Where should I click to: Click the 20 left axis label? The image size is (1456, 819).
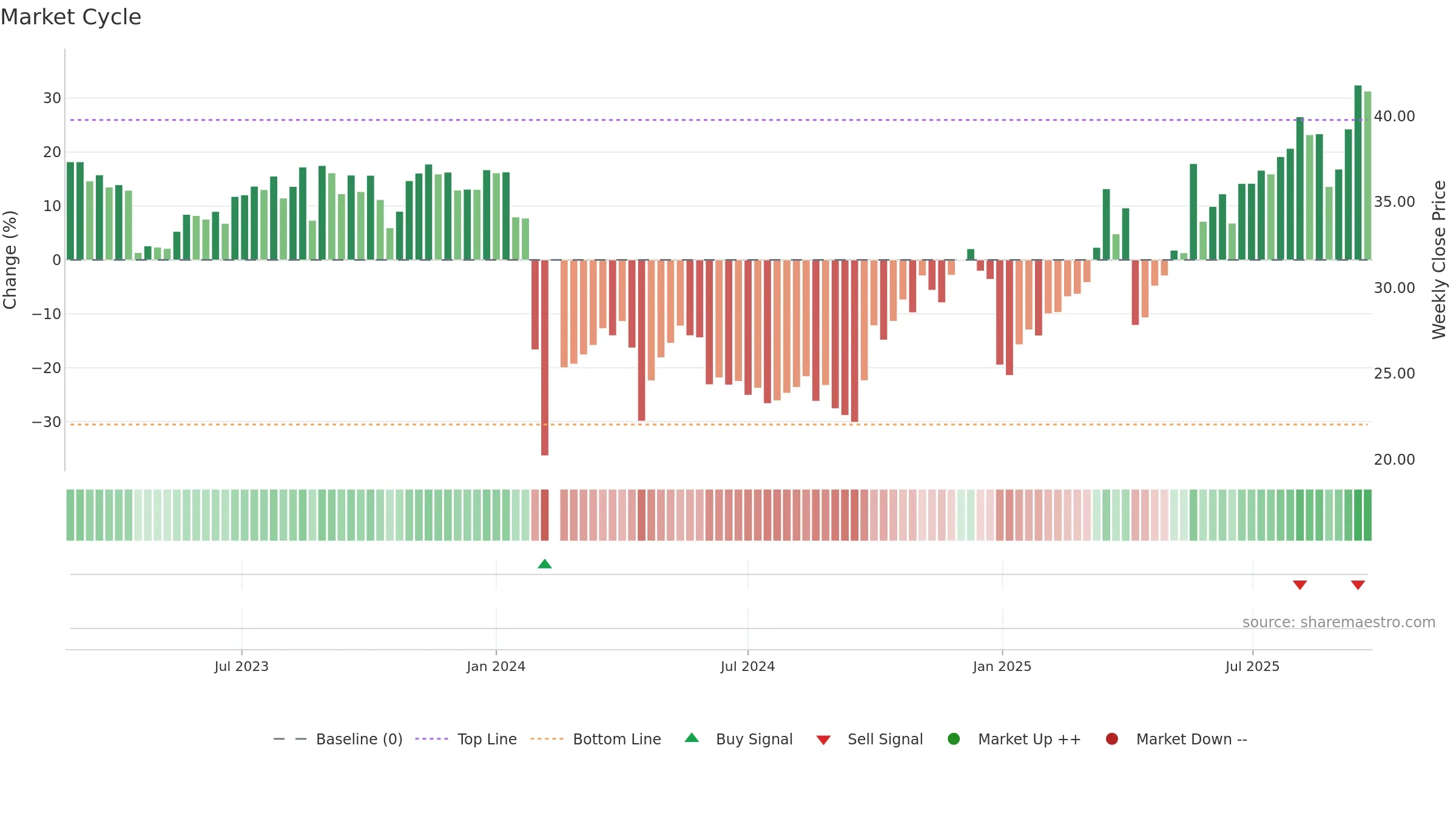(52, 152)
